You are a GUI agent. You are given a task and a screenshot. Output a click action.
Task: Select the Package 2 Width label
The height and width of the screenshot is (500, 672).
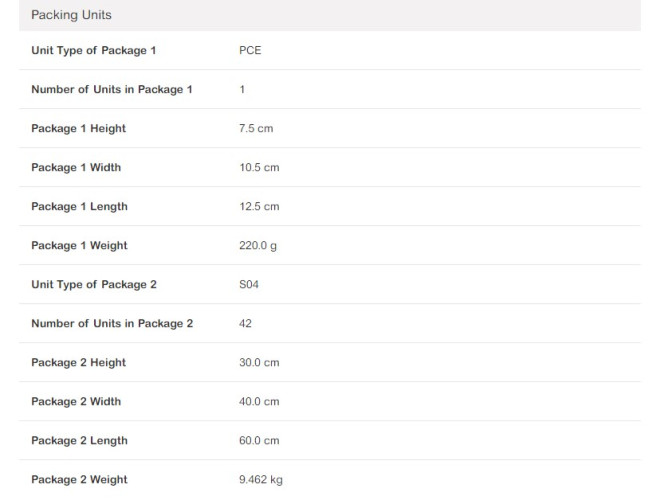click(x=76, y=401)
